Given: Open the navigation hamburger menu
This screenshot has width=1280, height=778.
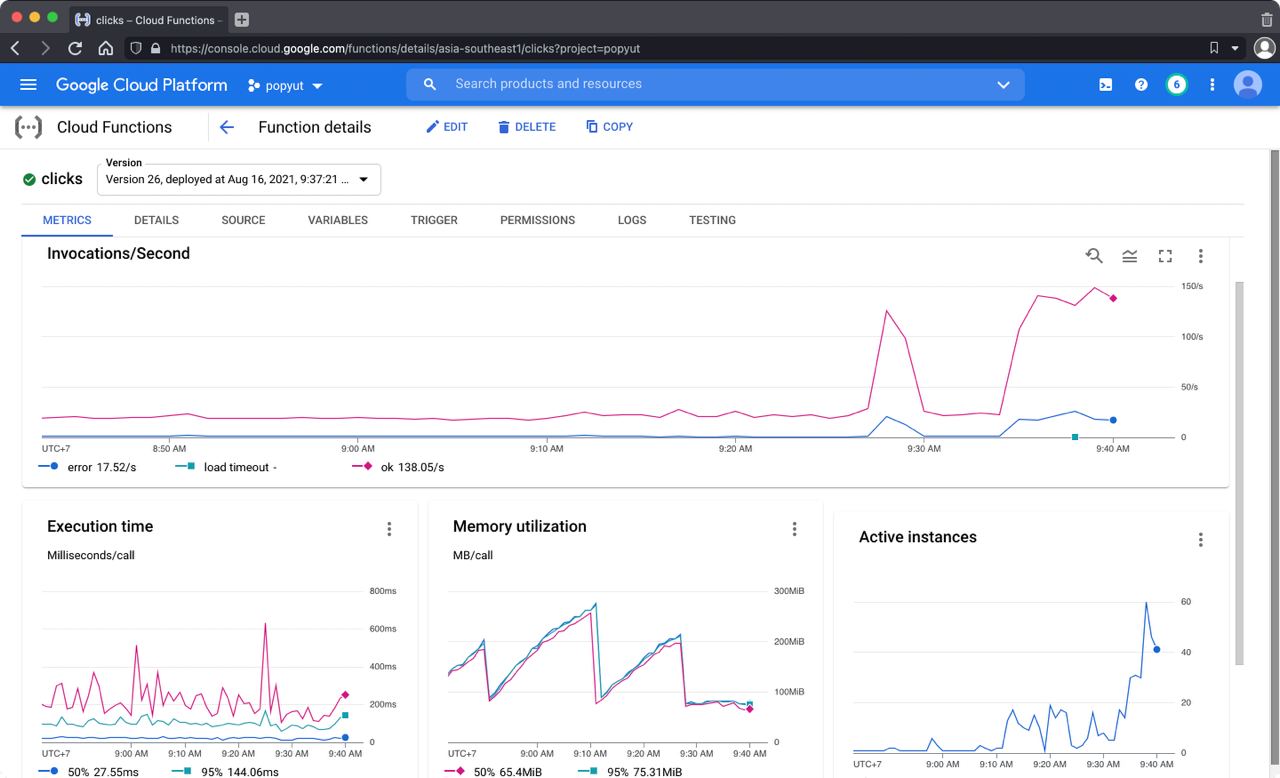Looking at the screenshot, I should click(28, 84).
